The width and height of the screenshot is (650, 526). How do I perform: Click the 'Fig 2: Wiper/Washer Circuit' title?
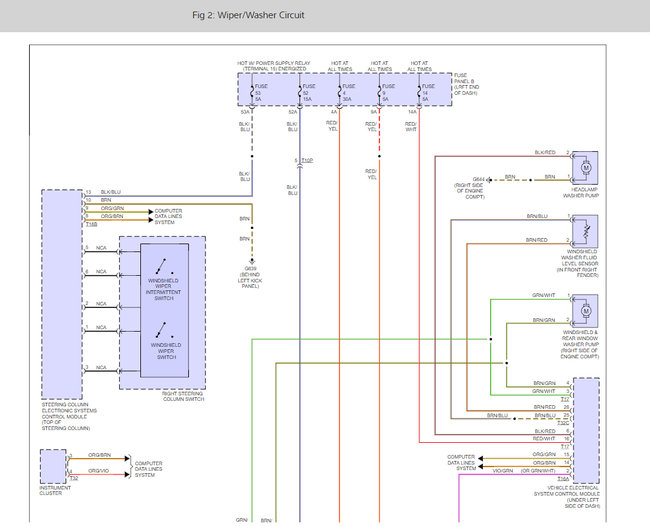248,16
